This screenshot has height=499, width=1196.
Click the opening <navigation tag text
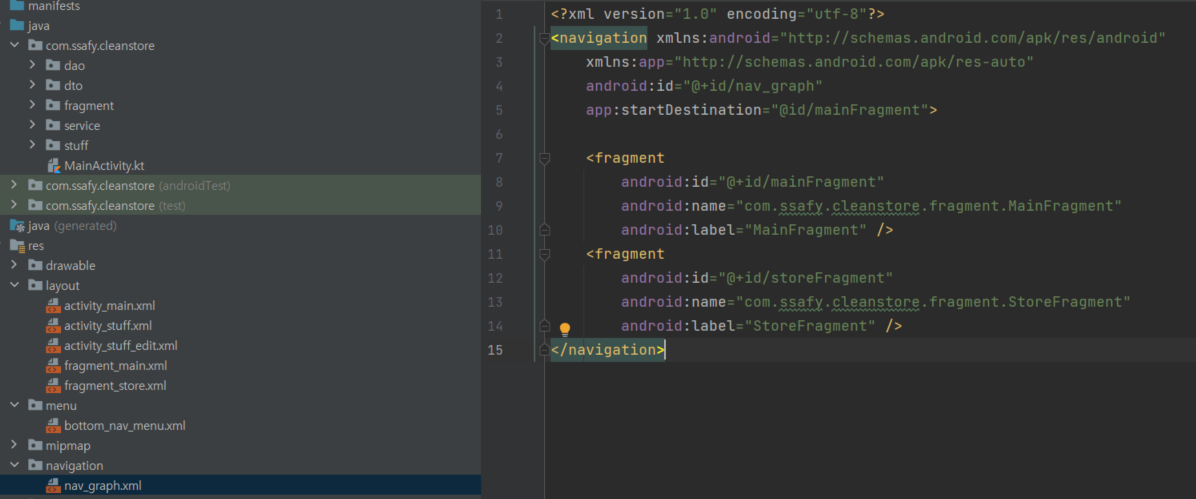[599, 38]
